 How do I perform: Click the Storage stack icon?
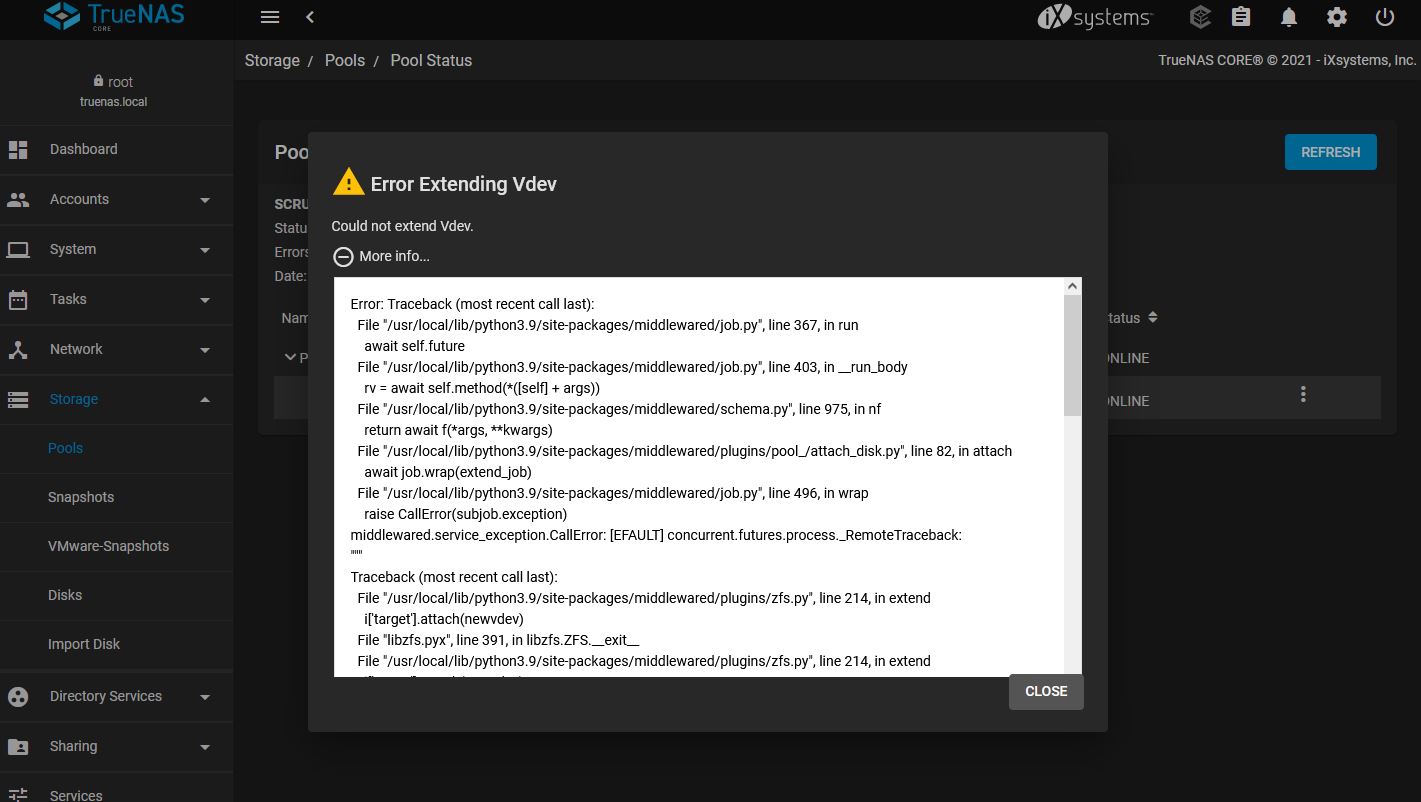[x=18, y=399]
